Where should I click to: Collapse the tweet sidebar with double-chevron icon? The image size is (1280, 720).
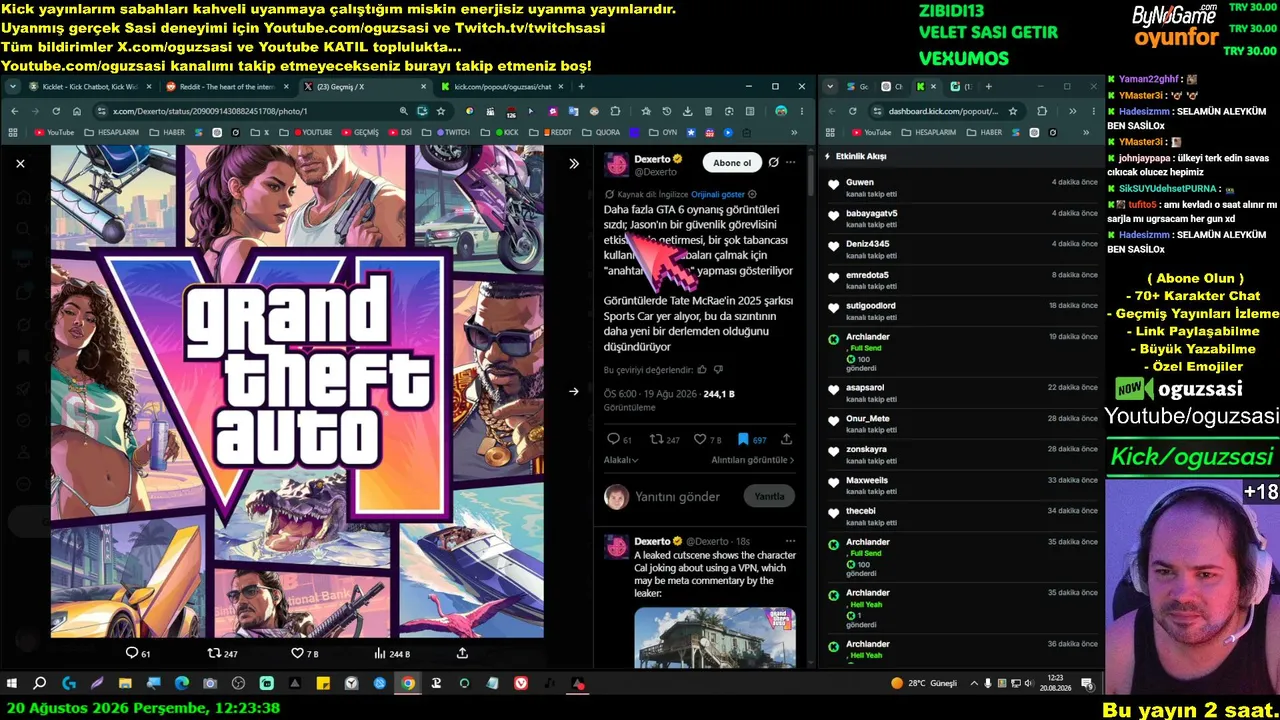[x=574, y=163]
